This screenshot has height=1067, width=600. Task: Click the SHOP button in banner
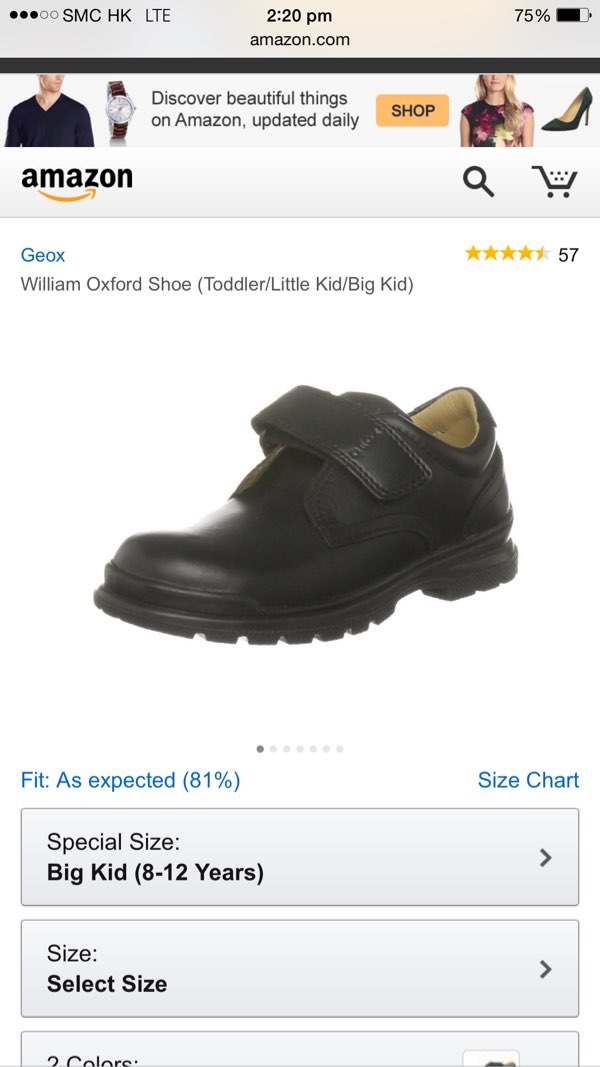tap(412, 110)
